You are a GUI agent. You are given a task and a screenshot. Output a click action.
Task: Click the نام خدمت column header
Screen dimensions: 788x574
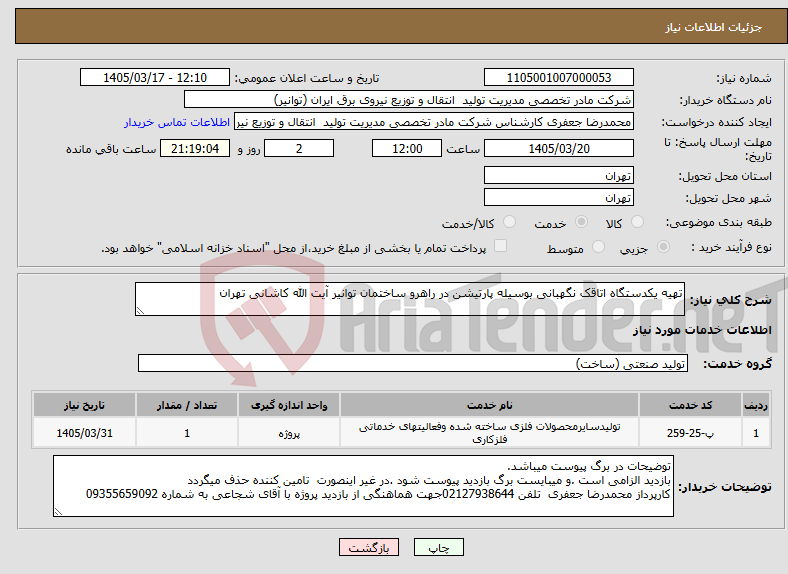pos(489,405)
